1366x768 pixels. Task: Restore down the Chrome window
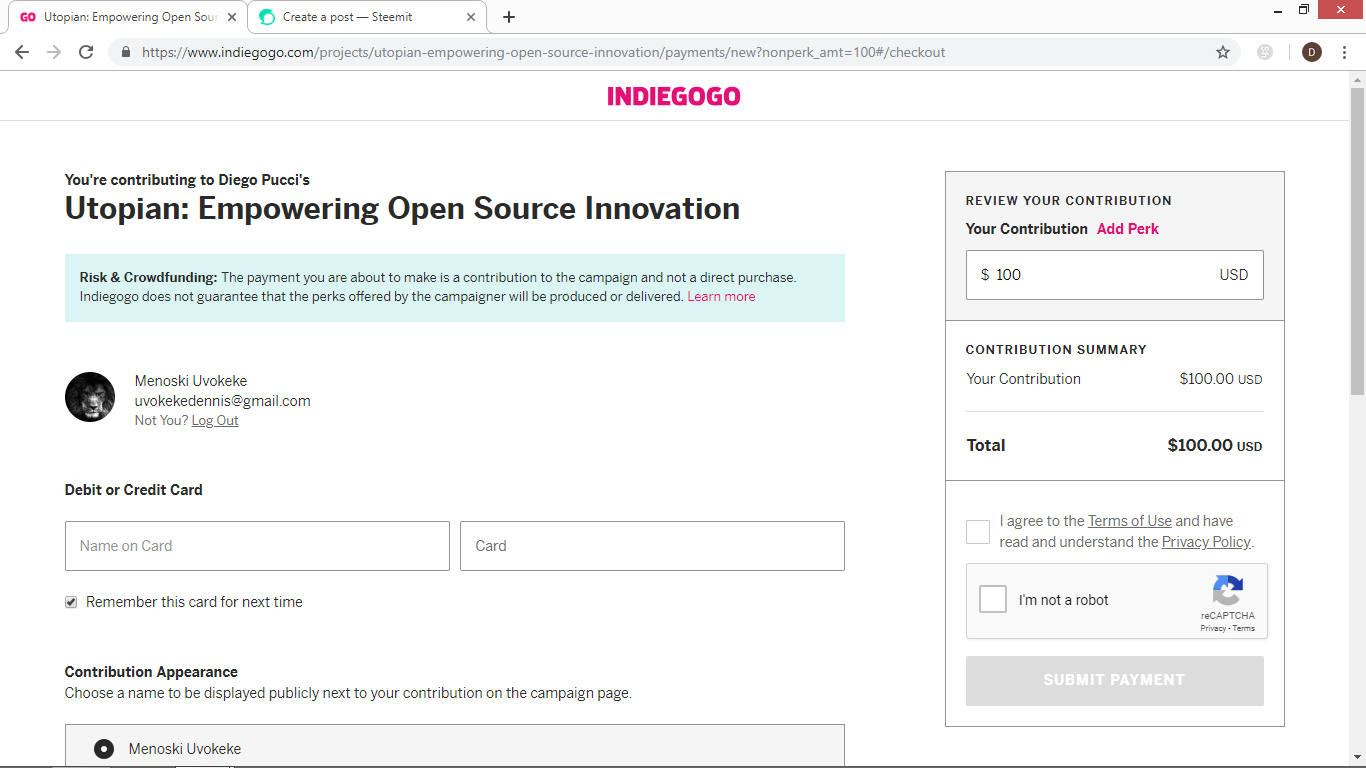(x=1303, y=10)
